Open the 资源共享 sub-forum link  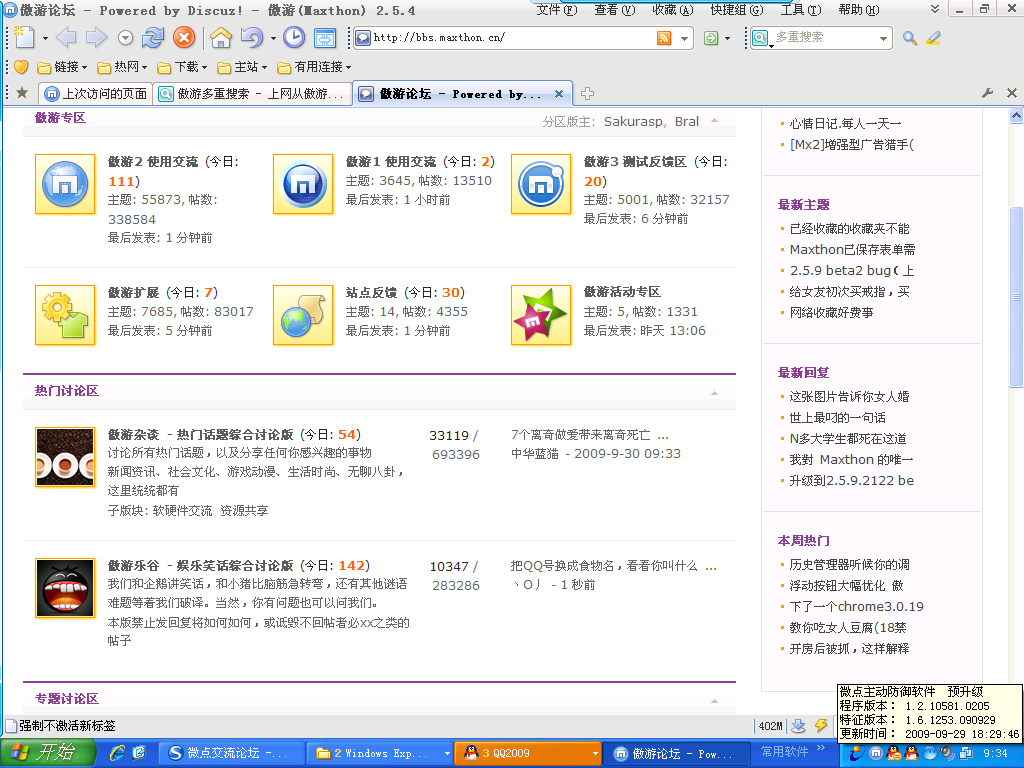coord(244,511)
